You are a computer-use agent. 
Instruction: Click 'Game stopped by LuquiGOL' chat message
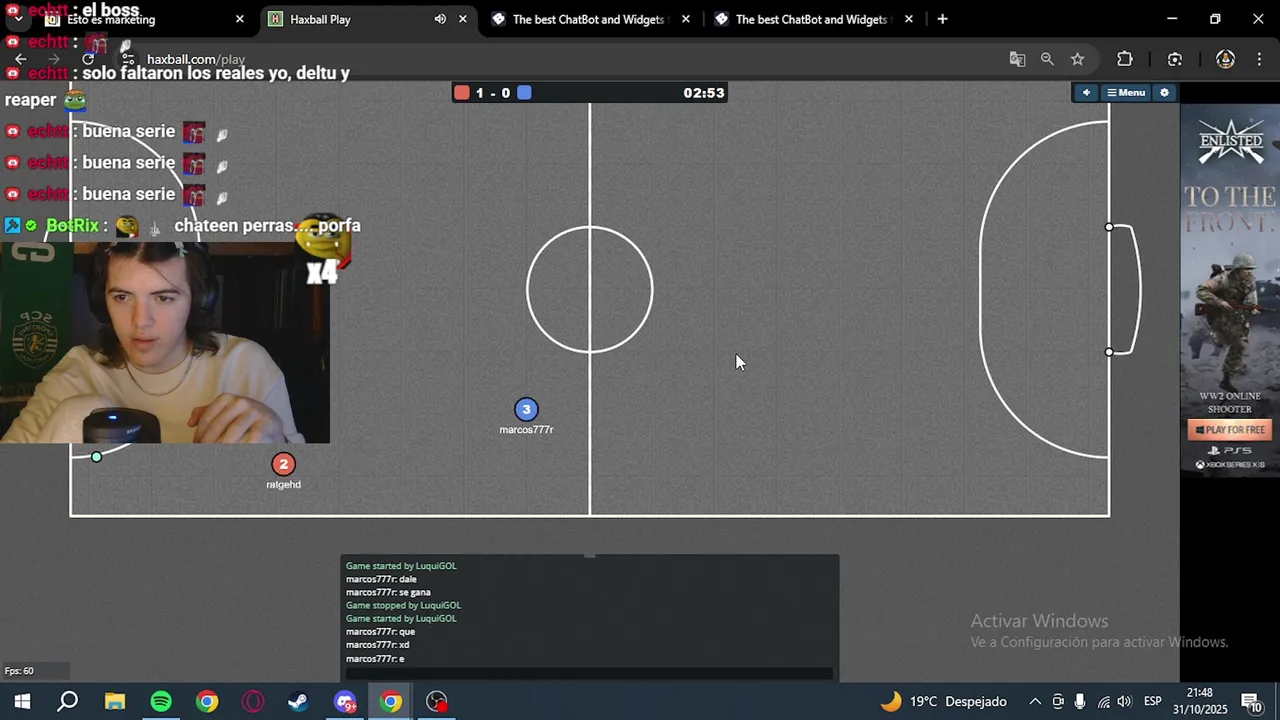[x=403, y=605]
